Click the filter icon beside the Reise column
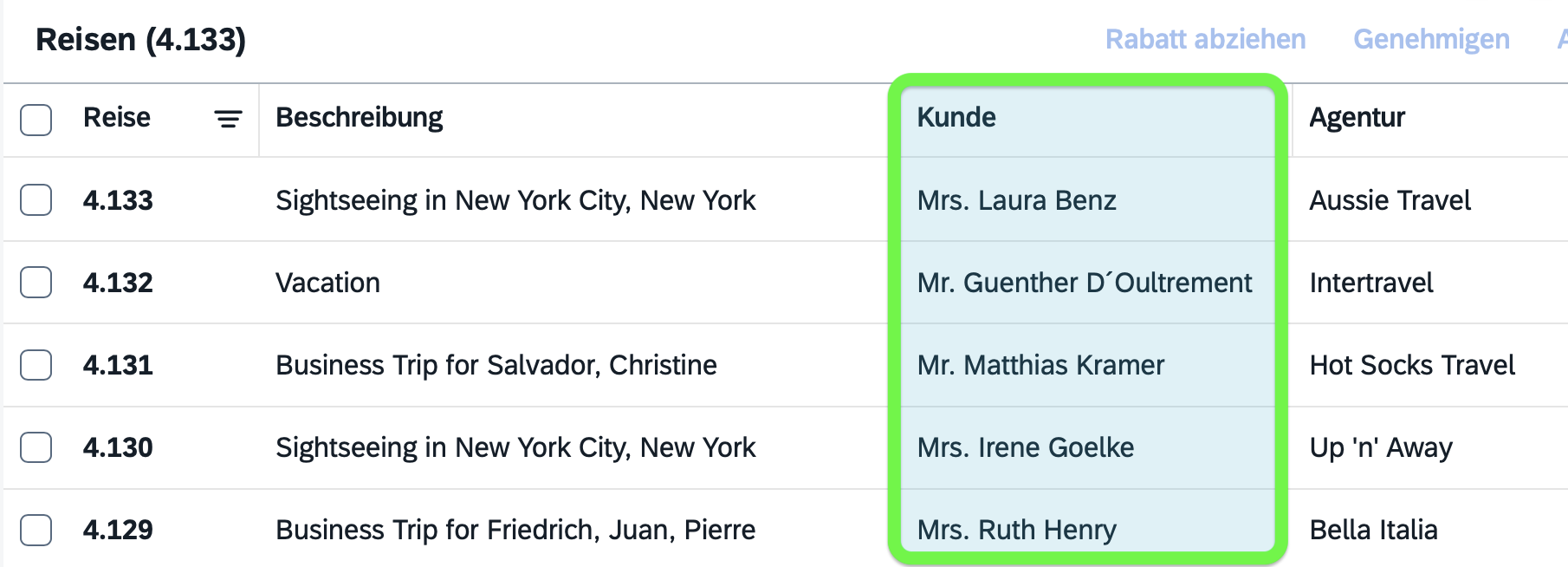 click(x=226, y=117)
